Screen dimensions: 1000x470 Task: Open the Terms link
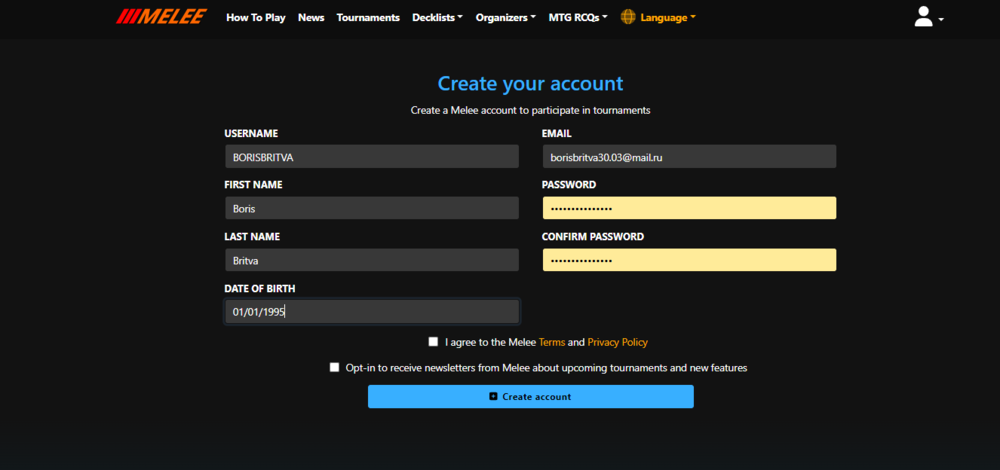[552, 342]
